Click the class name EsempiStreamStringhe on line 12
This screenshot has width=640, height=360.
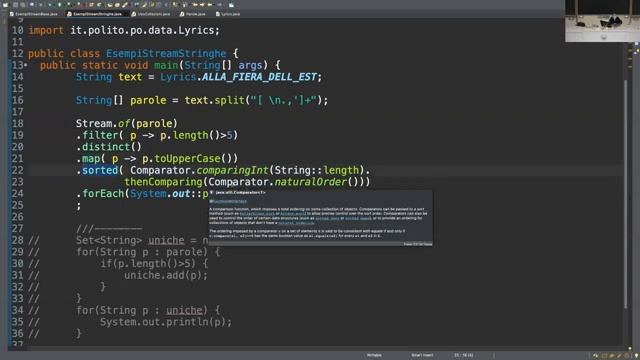(x=166, y=54)
